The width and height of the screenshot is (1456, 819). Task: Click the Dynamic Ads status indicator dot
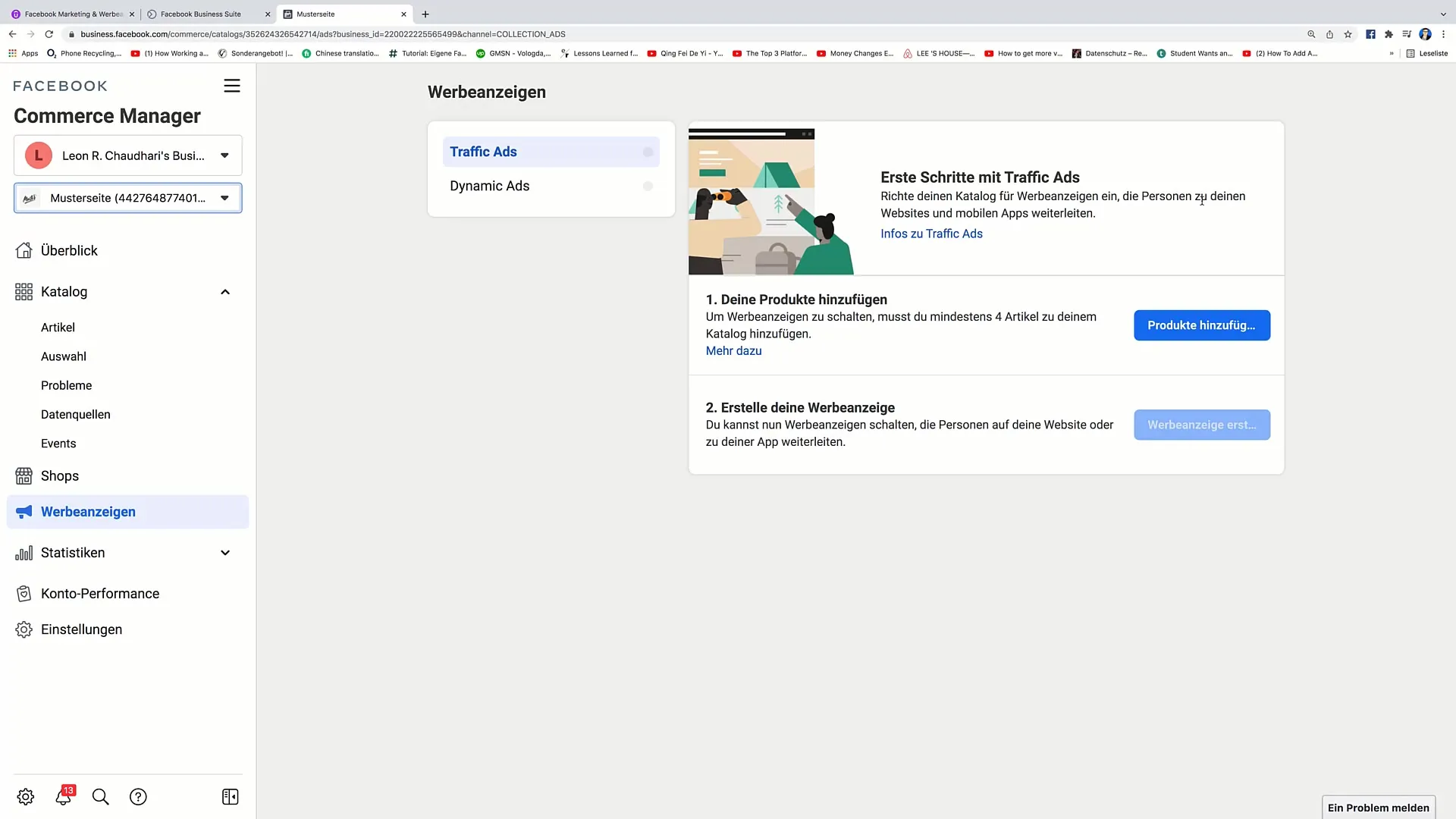pyautogui.click(x=648, y=186)
